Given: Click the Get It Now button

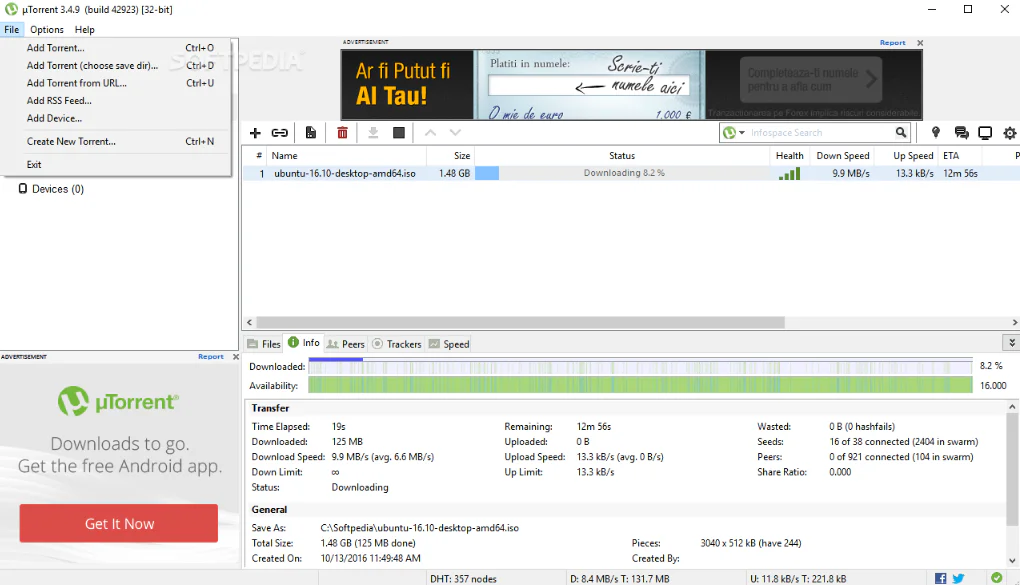Looking at the screenshot, I should pyautogui.click(x=118, y=523).
